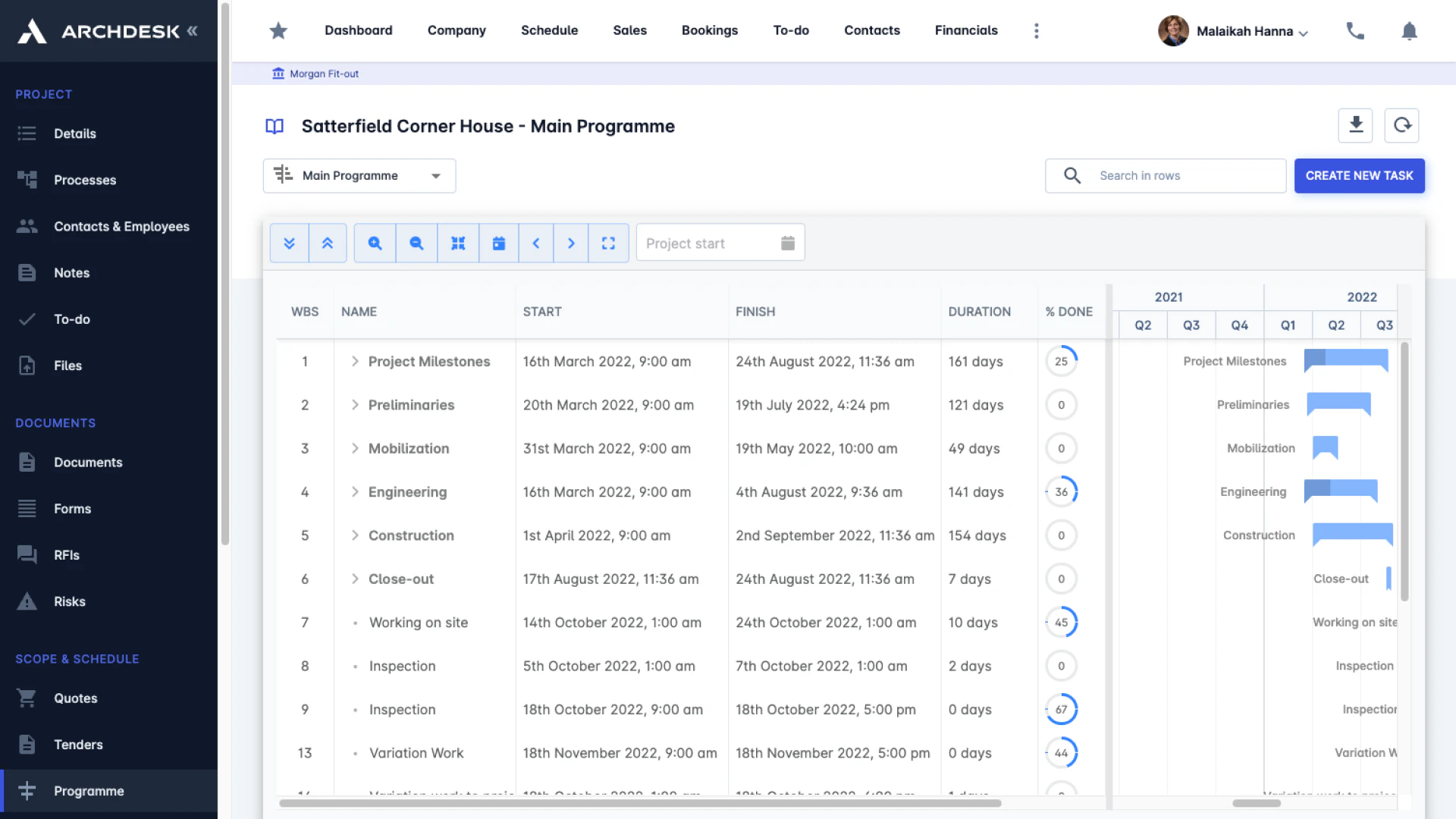Select the Zoom in tool on the Gantt toolbar
Image resolution: width=1456 pixels, height=819 pixels.
[374, 243]
